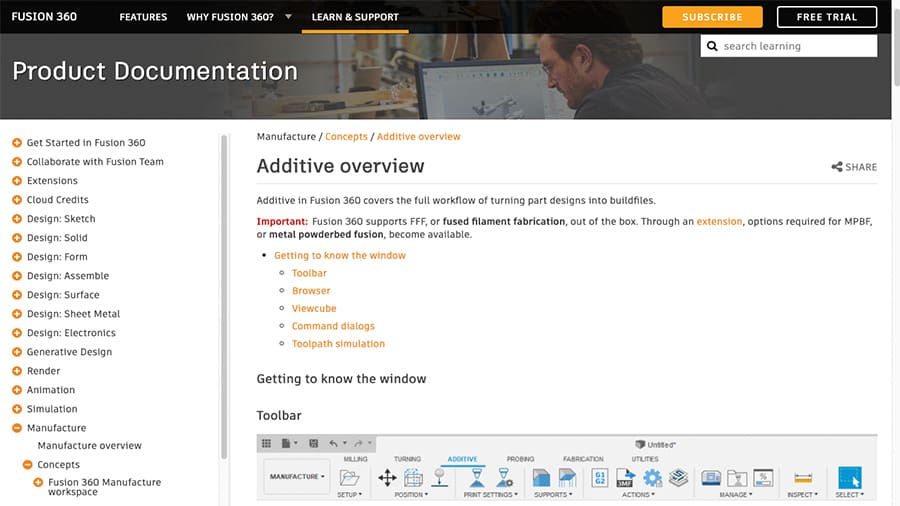Click the Save disk icon in toolbar image
Screen dimensions: 900x506
tap(313, 443)
